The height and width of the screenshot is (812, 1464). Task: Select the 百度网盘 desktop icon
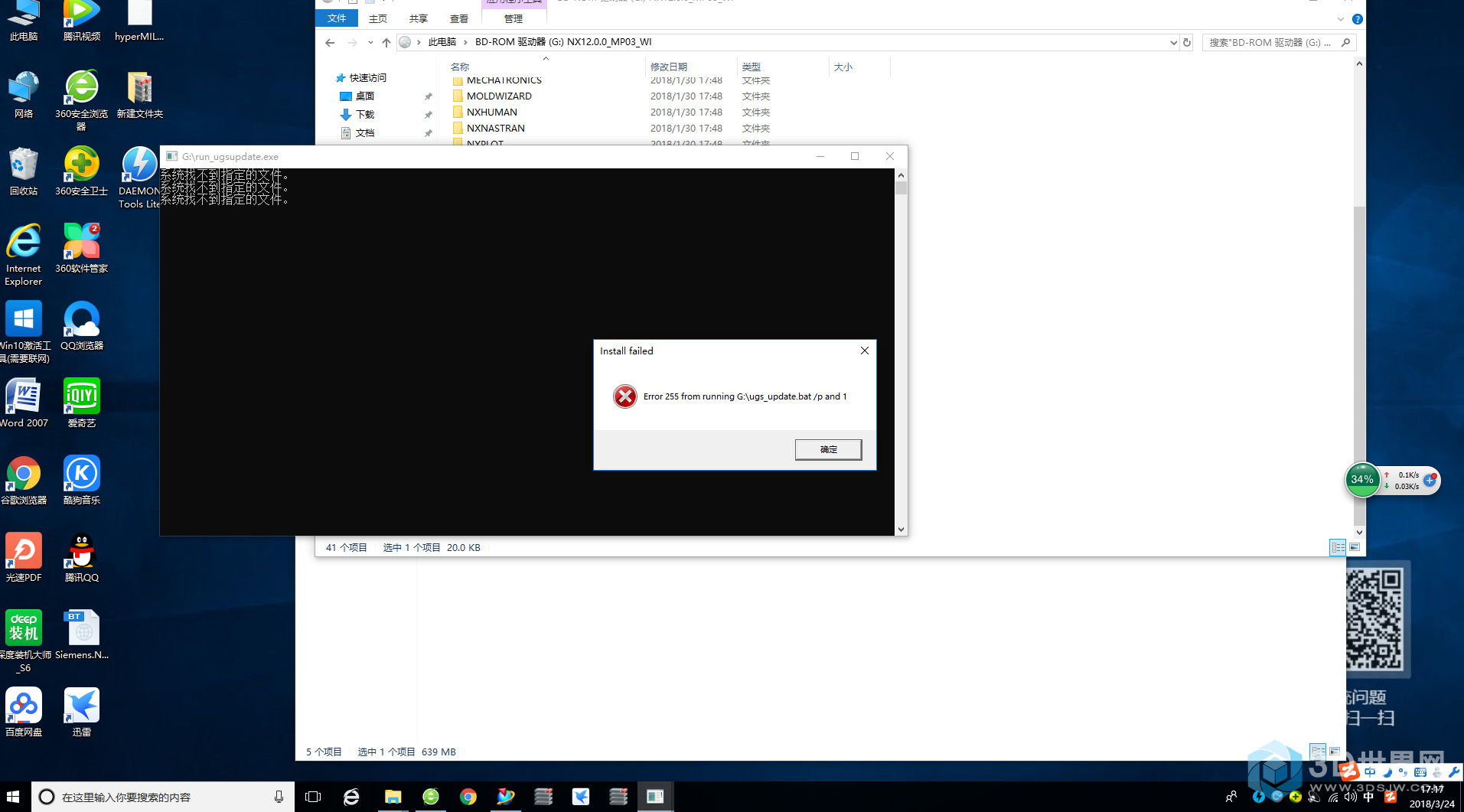click(24, 713)
